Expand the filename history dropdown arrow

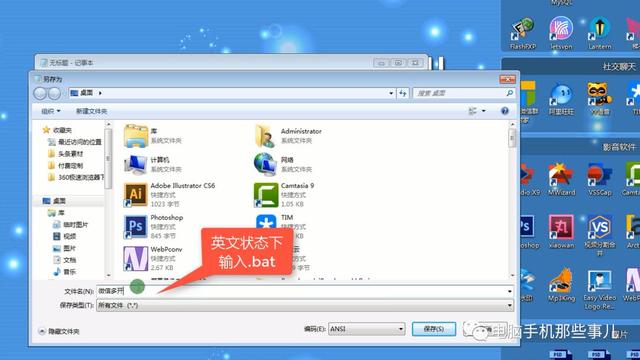click(509, 291)
